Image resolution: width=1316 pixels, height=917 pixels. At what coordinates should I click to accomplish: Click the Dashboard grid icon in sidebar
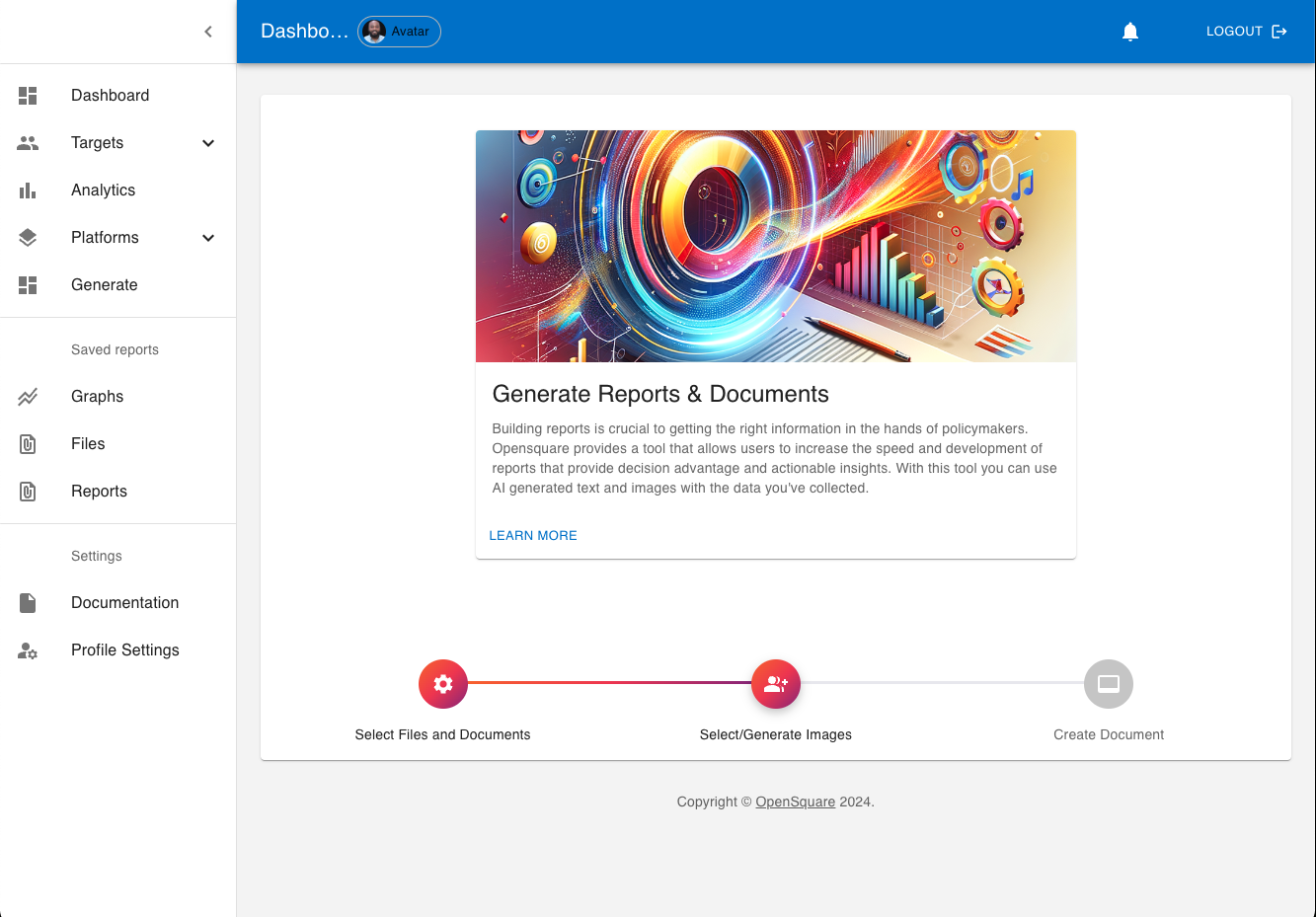pos(28,96)
